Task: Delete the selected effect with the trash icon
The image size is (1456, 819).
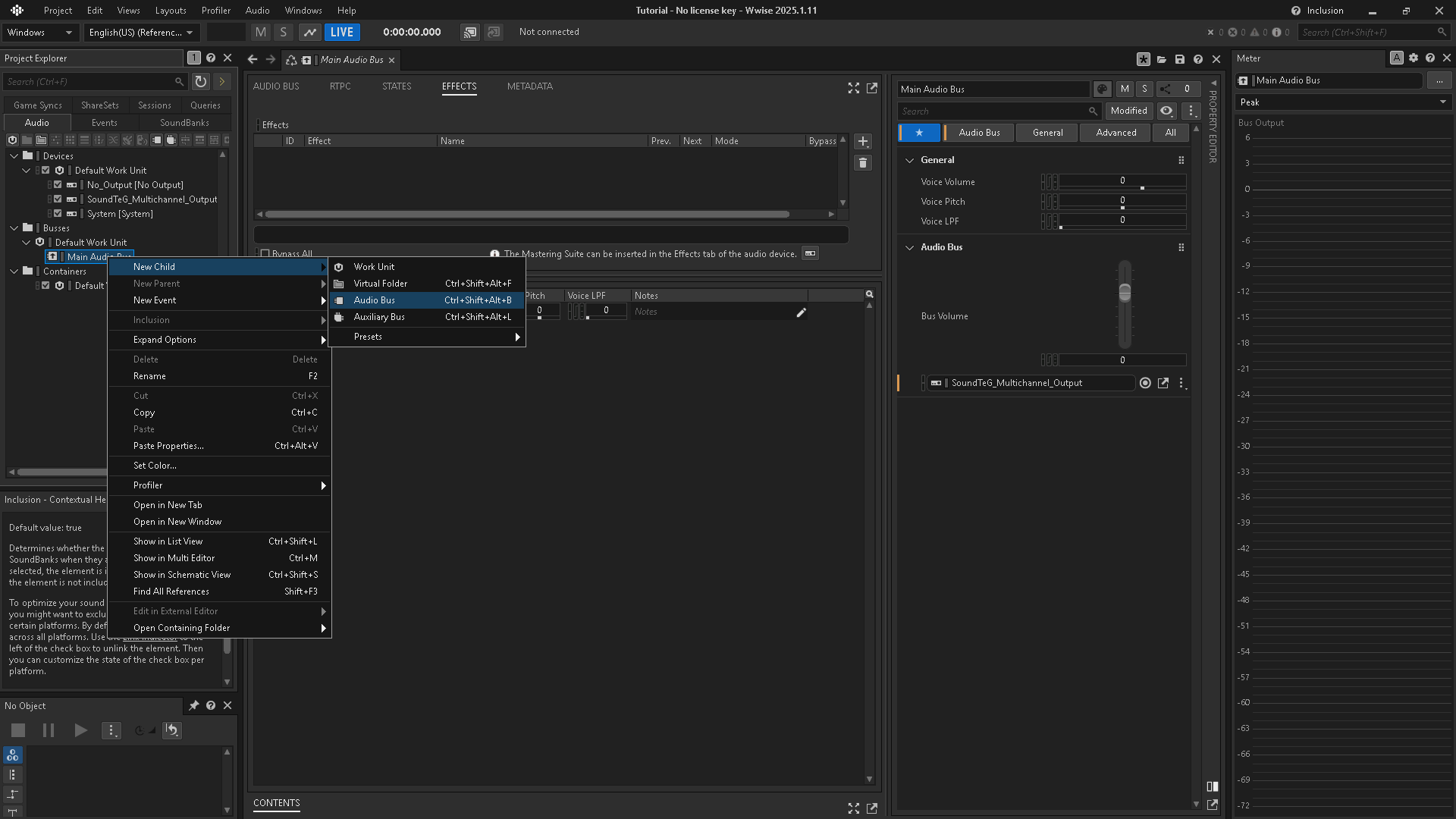Action: [x=863, y=163]
